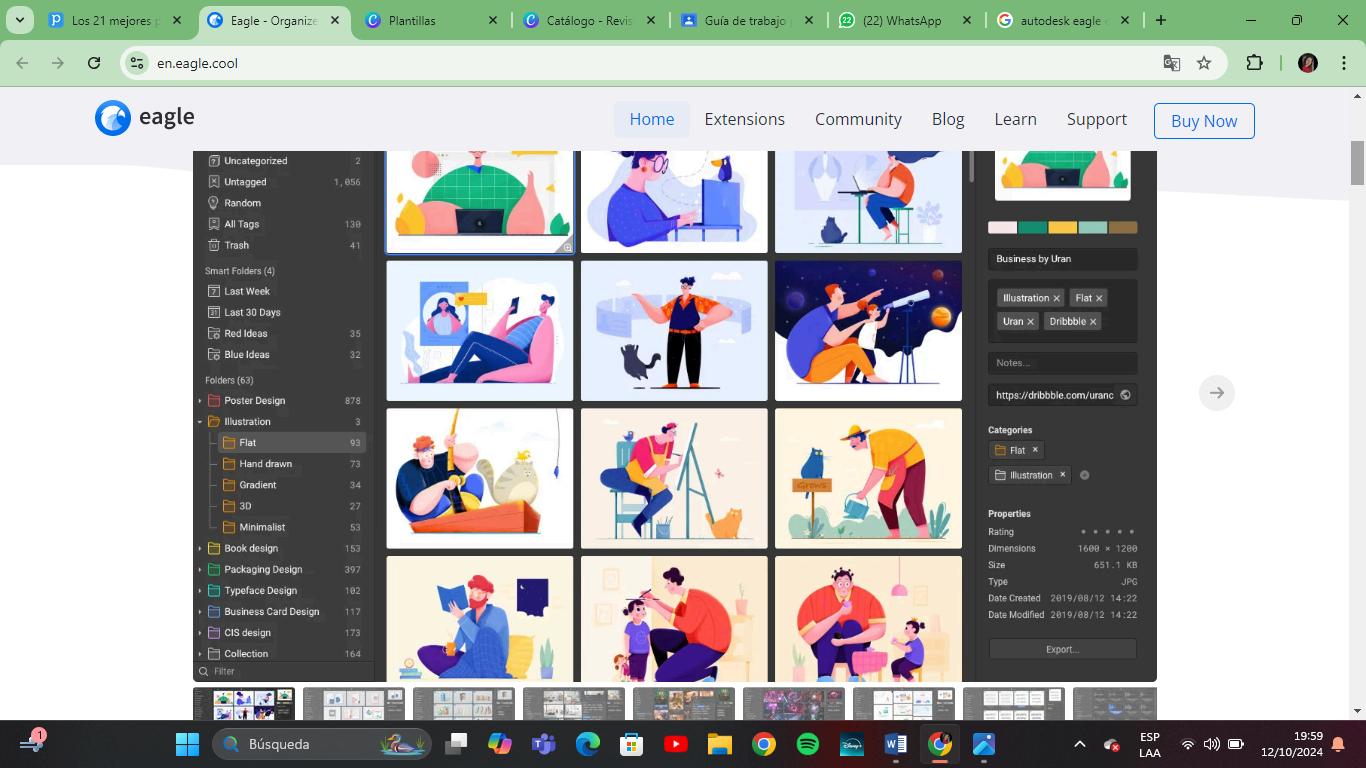Select the Minimalist folder
This screenshot has height=768, width=1366.
point(290,527)
